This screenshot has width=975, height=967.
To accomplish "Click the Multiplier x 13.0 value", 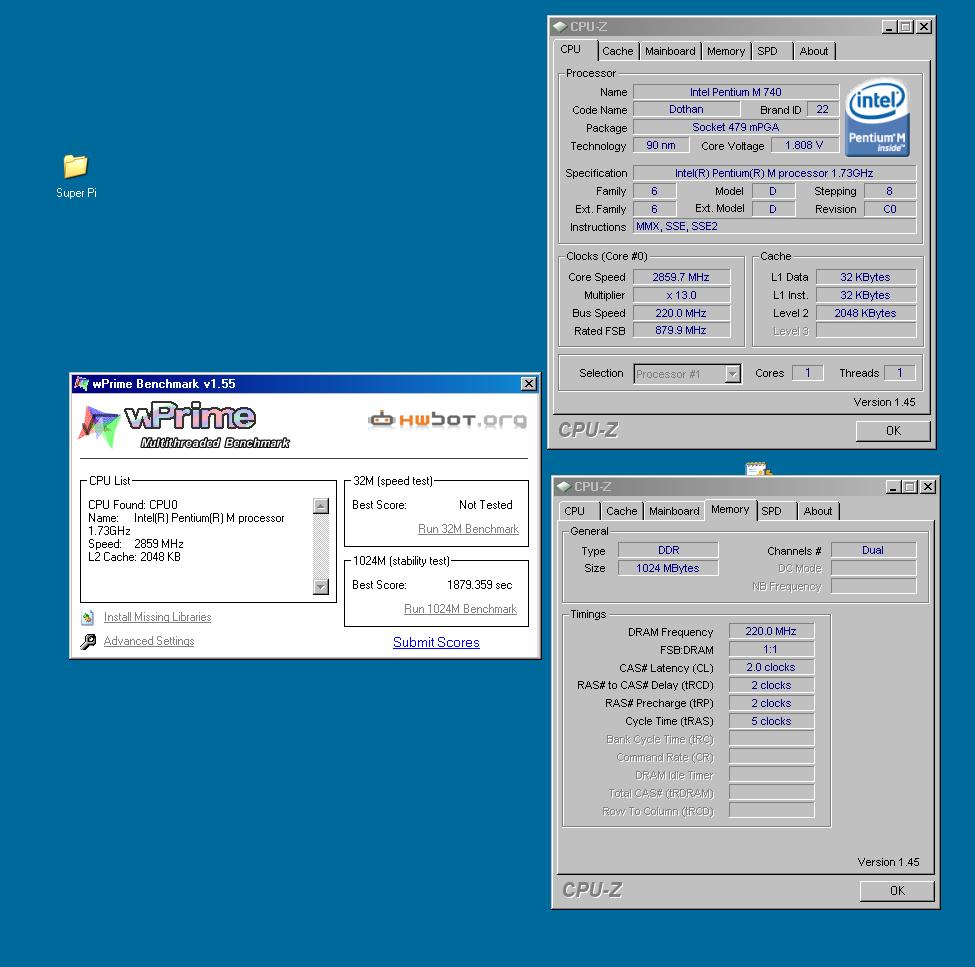I will click(x=681, y=295).
